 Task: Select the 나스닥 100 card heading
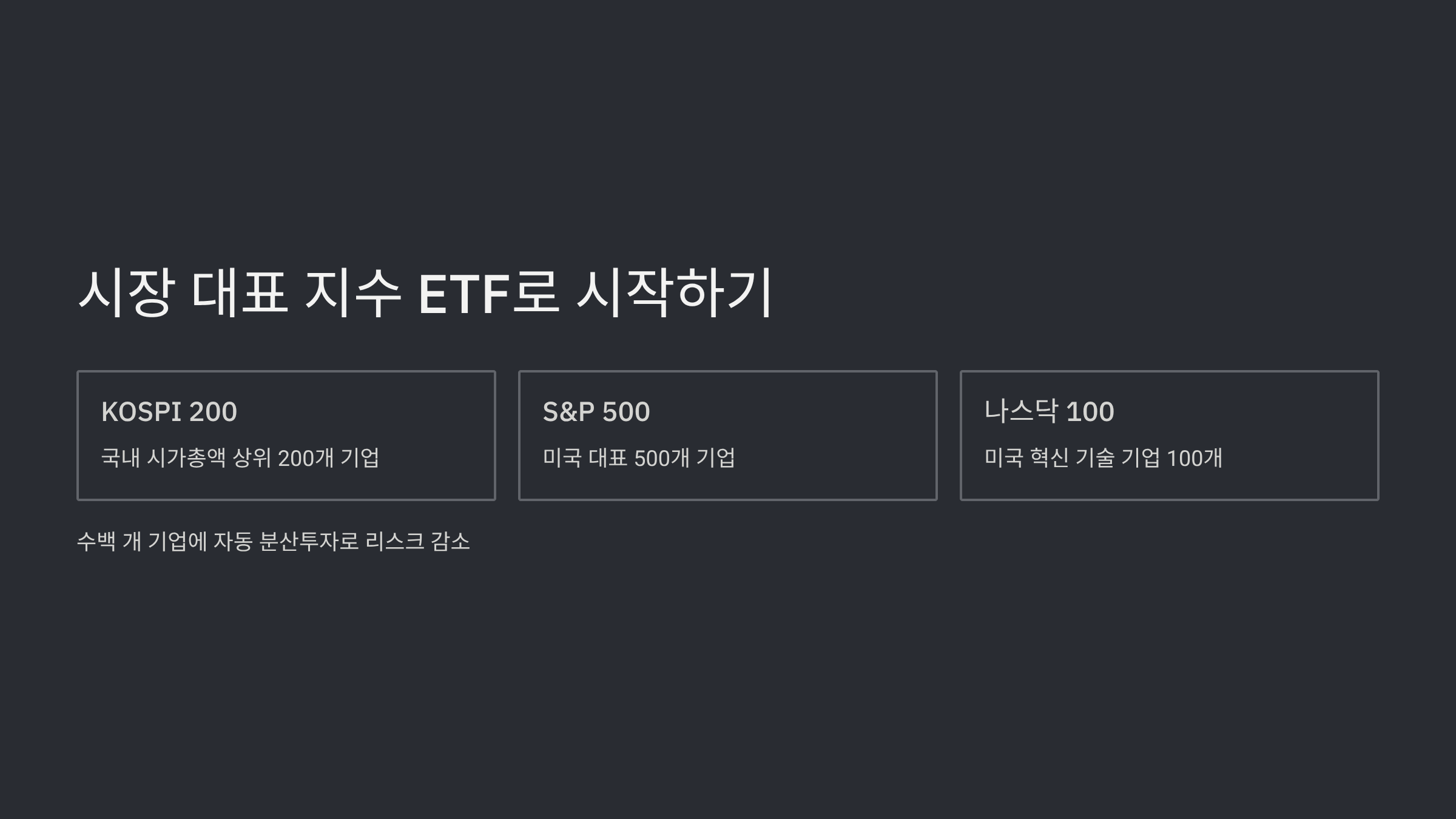(1049, 411)
